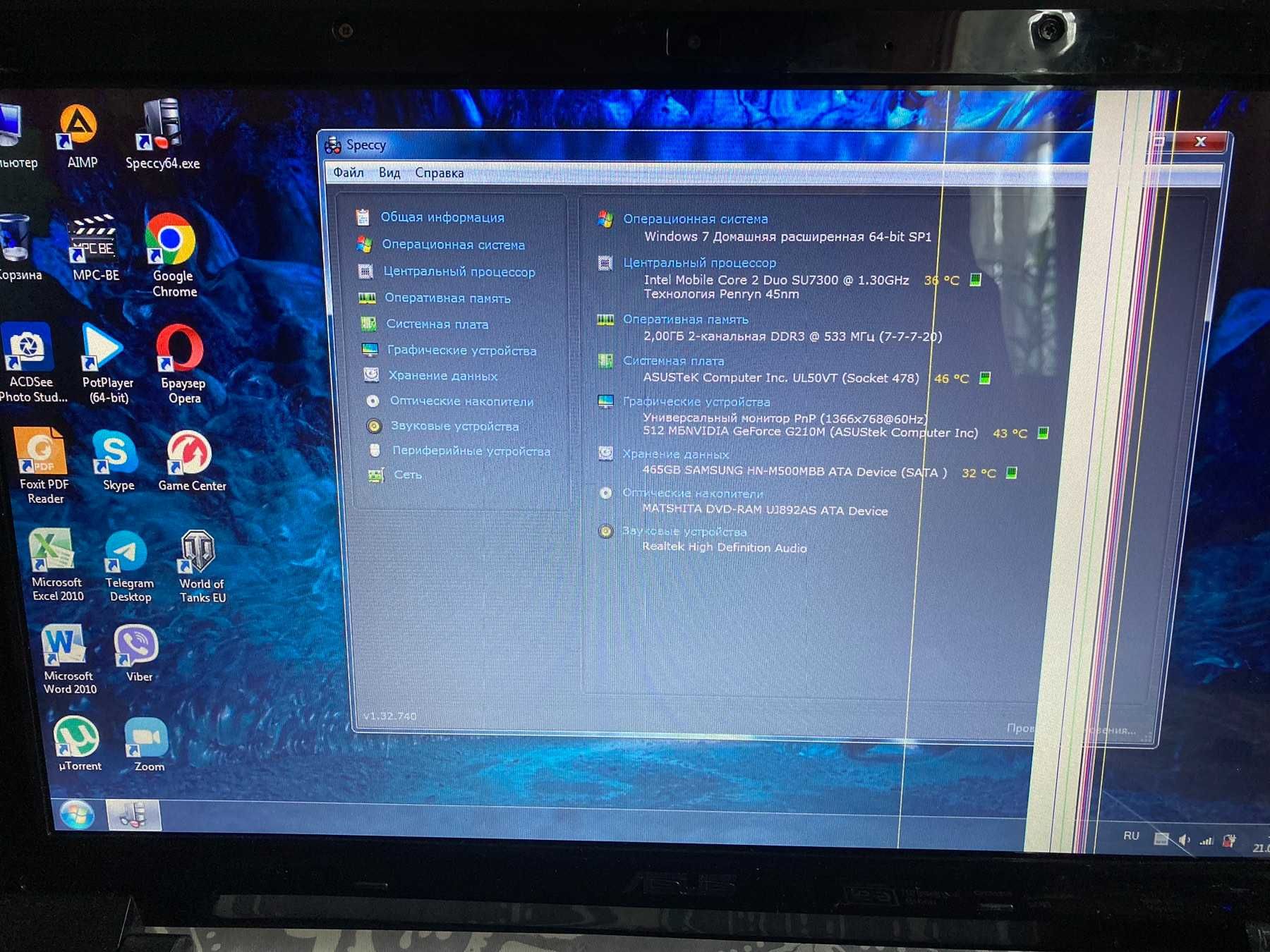Viewport: 1270px width, 952px height.
Task: Select Звуковые устройства in the sidebar
Action: [454, 426]
